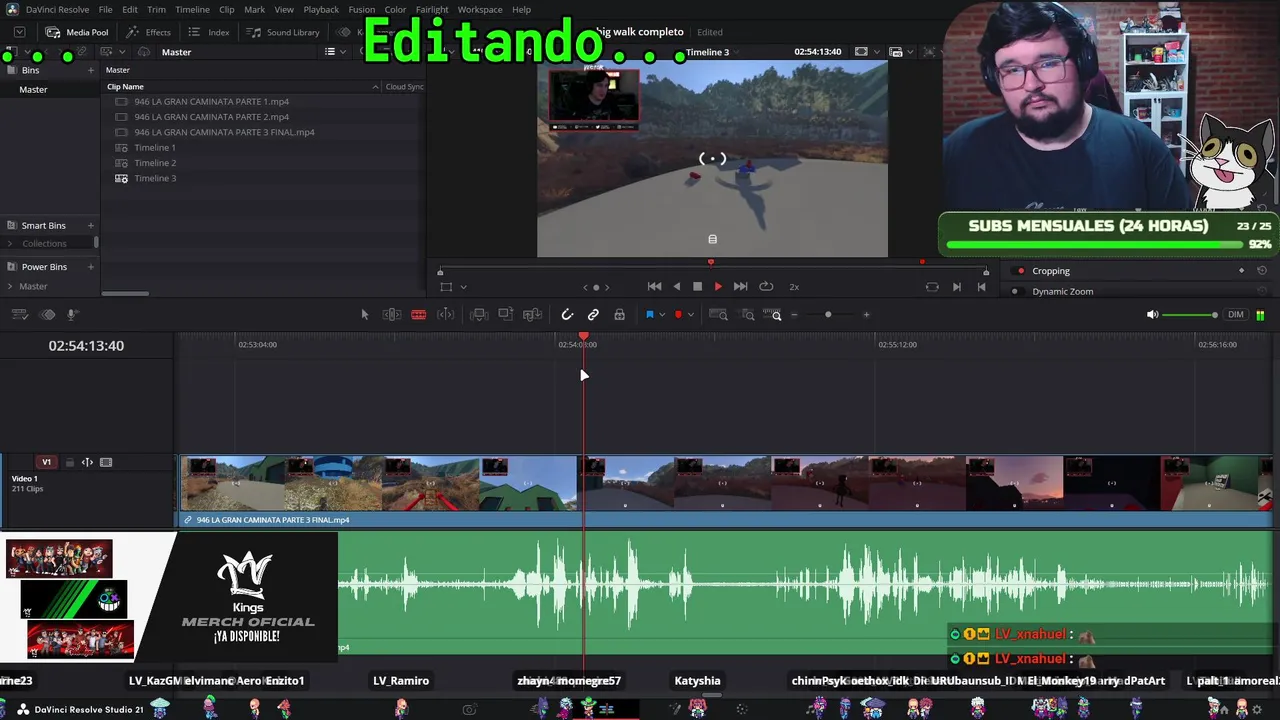1280x720 pixels.
Task: Adjust the timeline zoom slider
Action: pyautogui.click(x=828, y=315)
